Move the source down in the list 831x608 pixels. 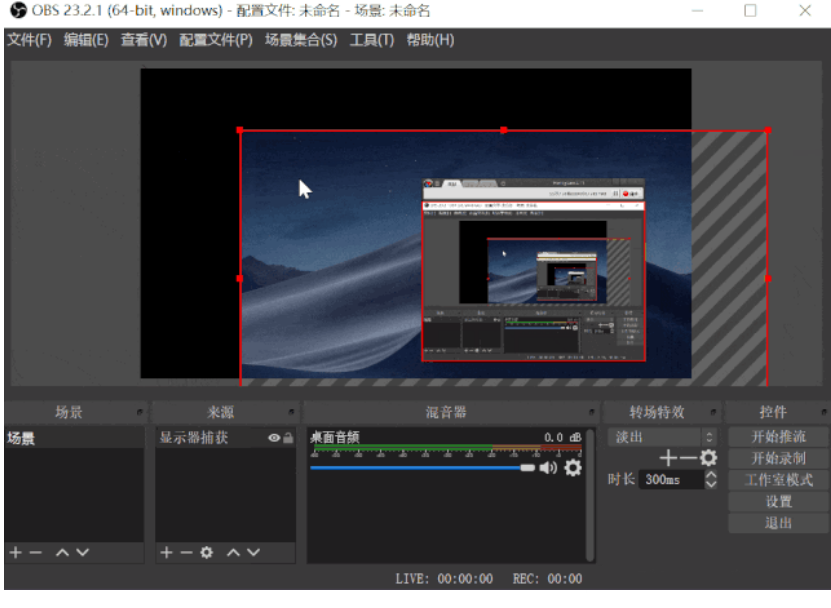(x=253, y=552)
